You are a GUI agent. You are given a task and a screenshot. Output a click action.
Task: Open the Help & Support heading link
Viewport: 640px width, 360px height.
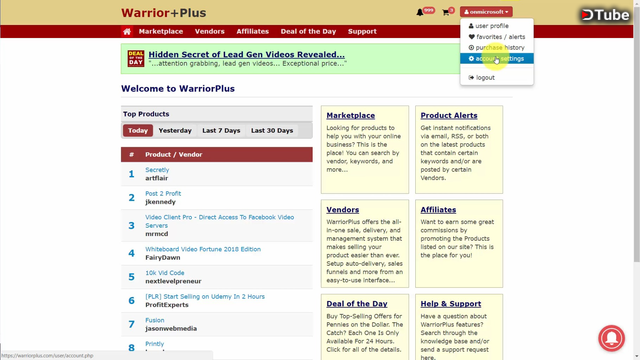click(451, 304)
